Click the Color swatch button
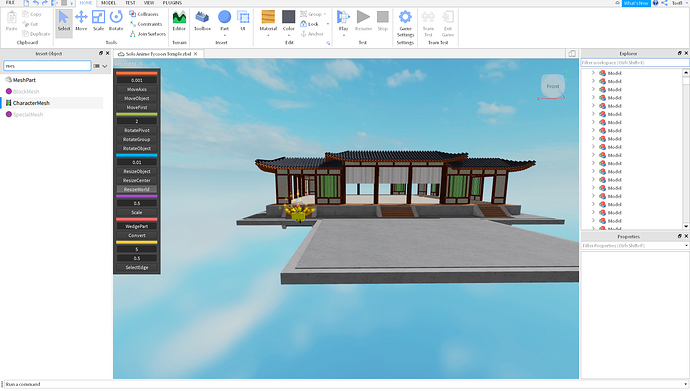Image resolution: width=690 pixels, height=391 pixels. click(x=289, y=17)
